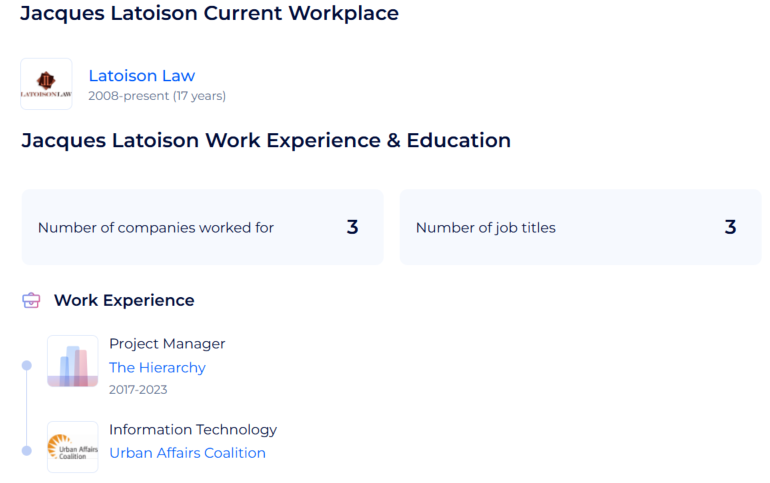The image size is (770, 483).
Task: Click the Information Technology job title
Action: (x=193, y=429)
